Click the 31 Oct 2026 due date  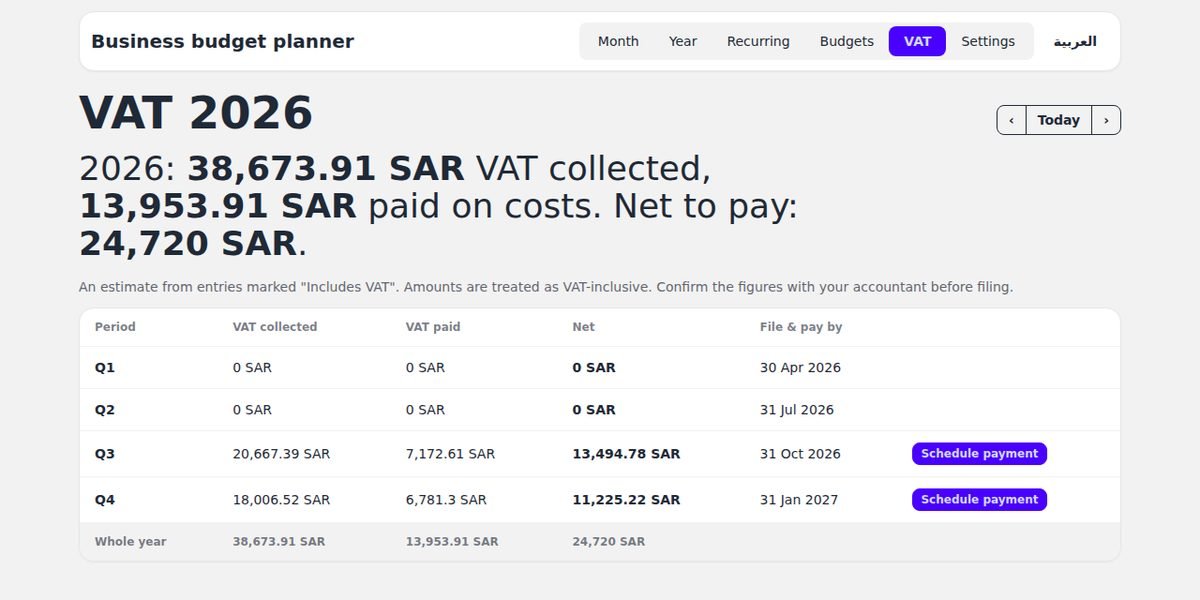point(800,454)
